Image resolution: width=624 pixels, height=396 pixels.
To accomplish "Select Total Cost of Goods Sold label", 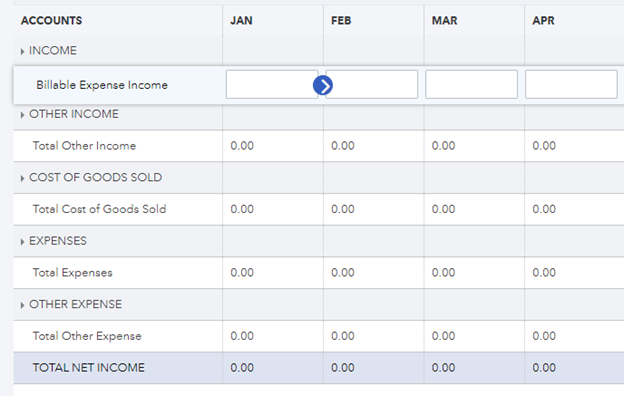I will click(x=99, y=209).
